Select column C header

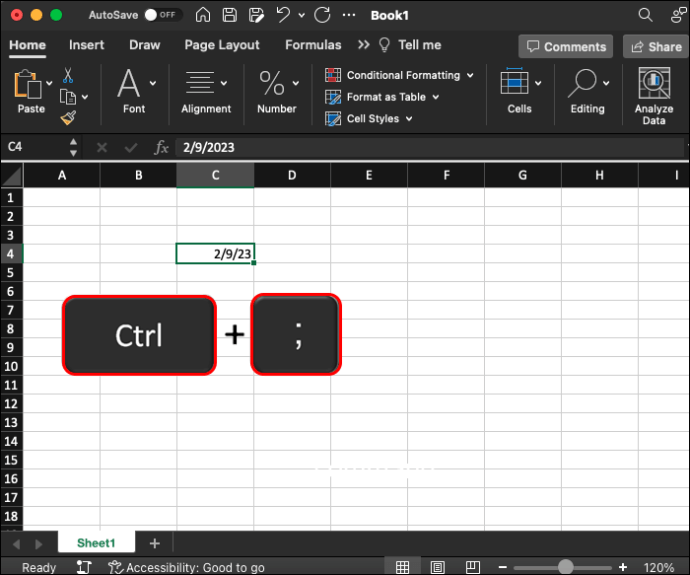[215, 175]
